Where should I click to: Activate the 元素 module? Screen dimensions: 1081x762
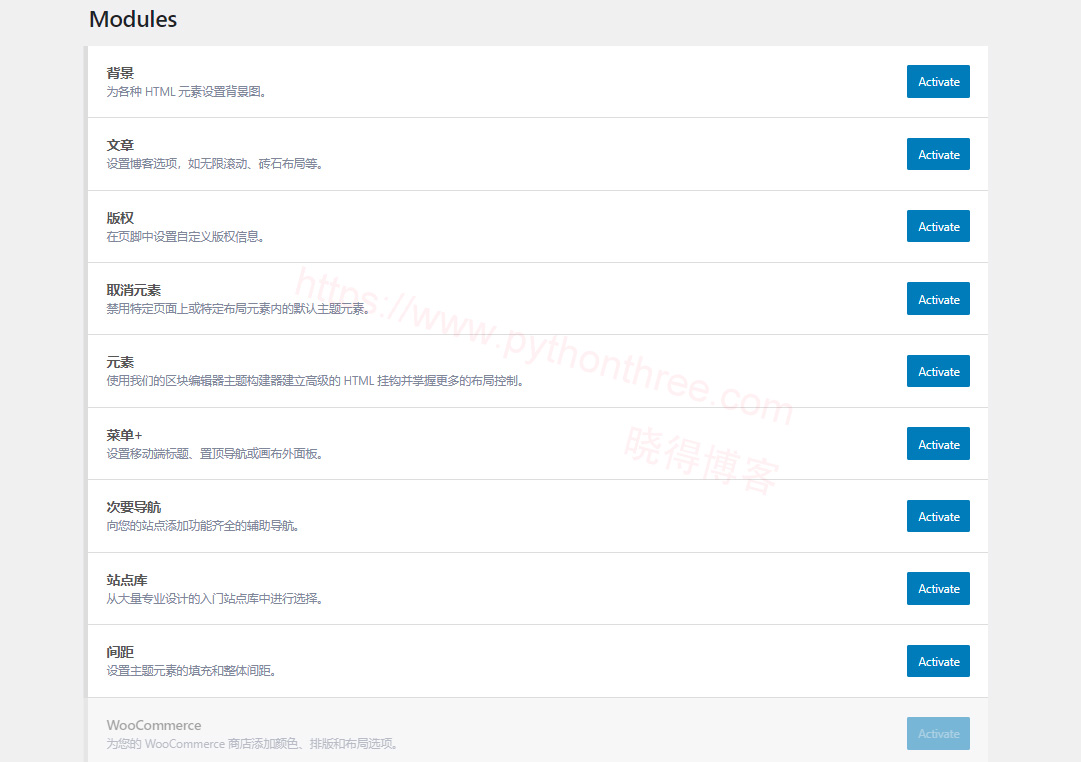[x=938, y=371]
